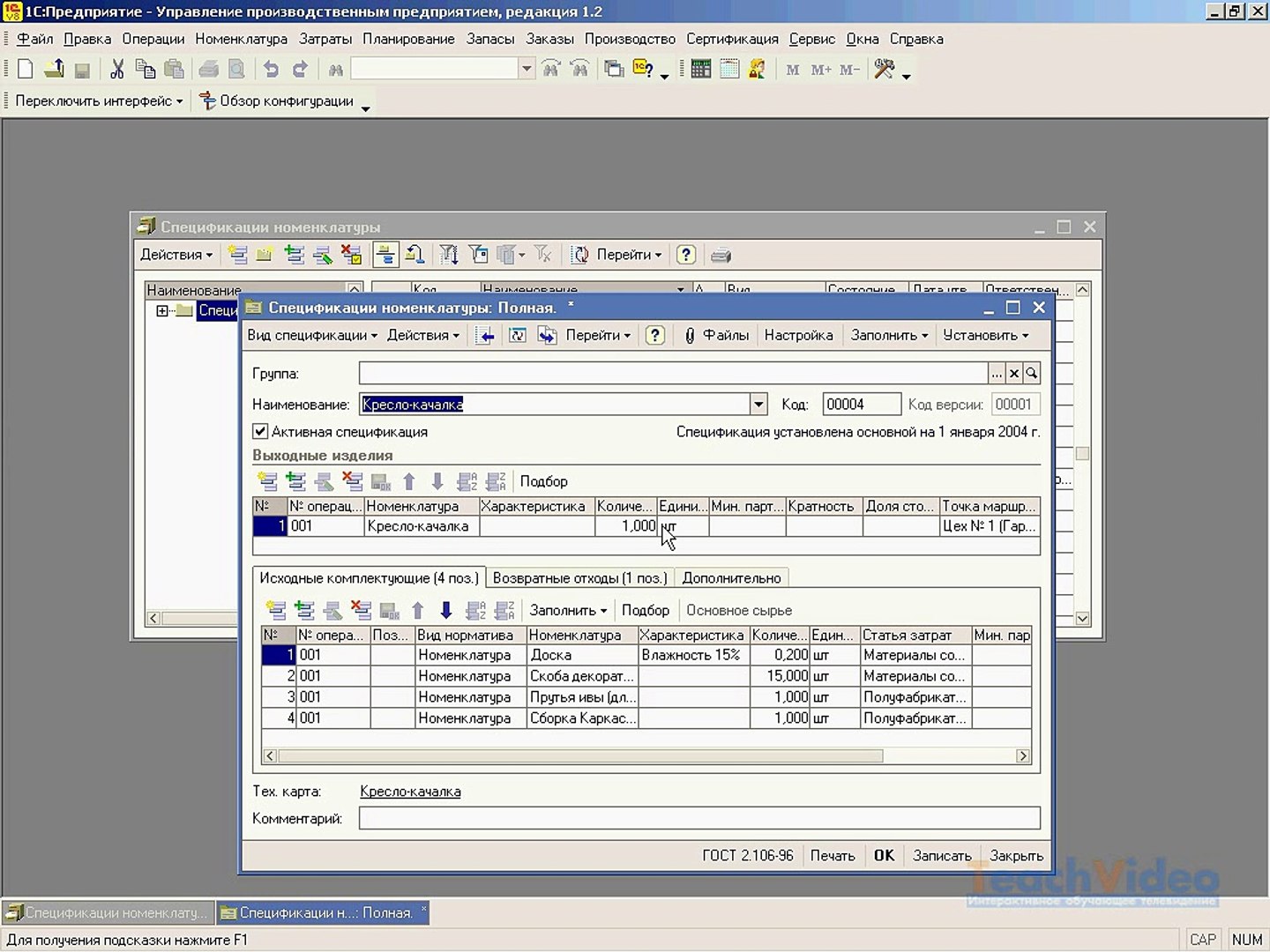The height and width of the screenshot is (952, 1270).
Task: Clear Группа field with X button
Action: point(1014,374)
